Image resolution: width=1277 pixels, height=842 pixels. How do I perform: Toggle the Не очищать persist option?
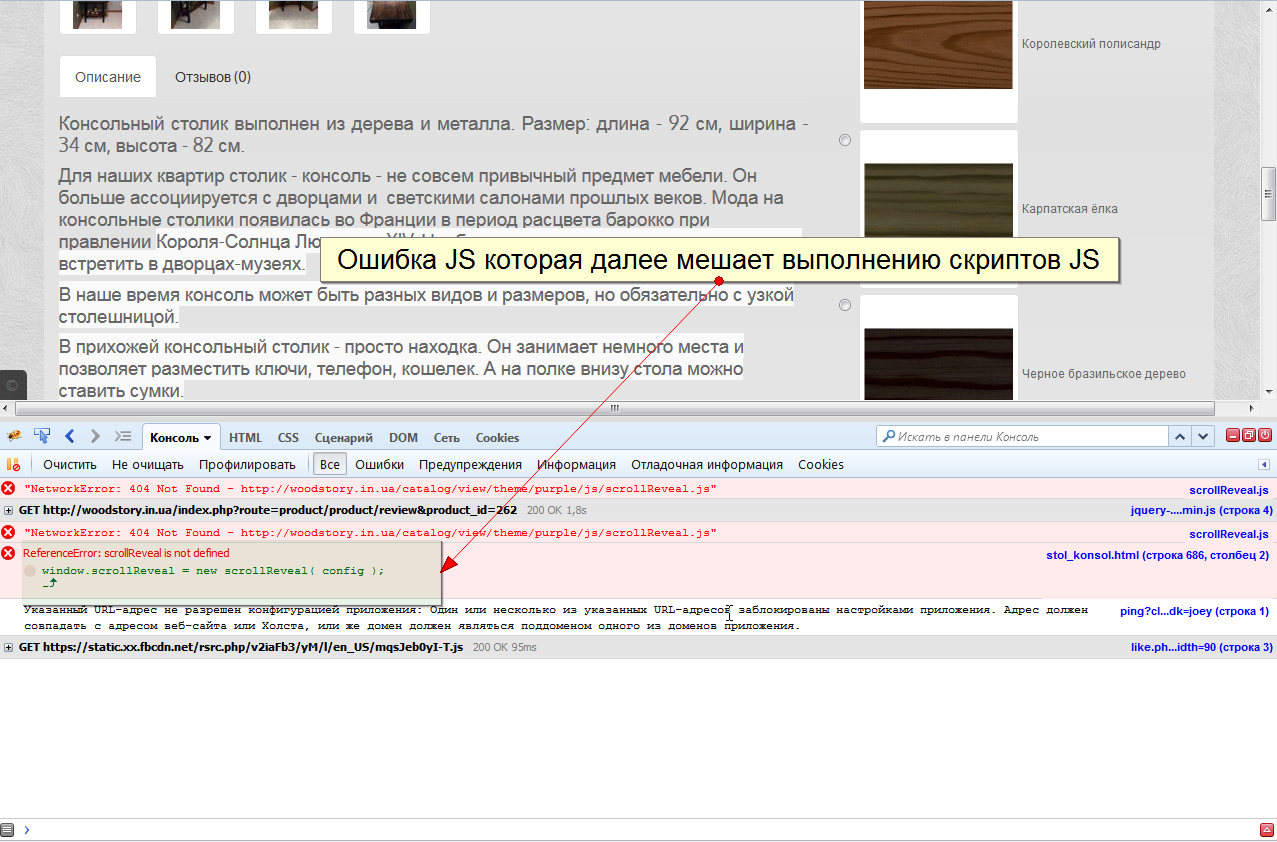coord(148,464)
